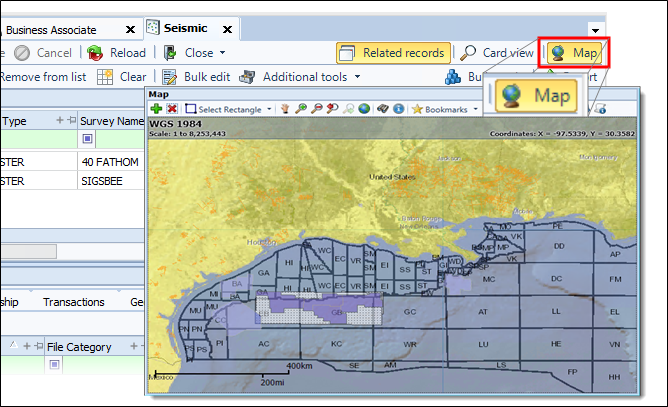668x407 pixels.
Task: Click the File Category column header
Action: click(x=79, y=347)
